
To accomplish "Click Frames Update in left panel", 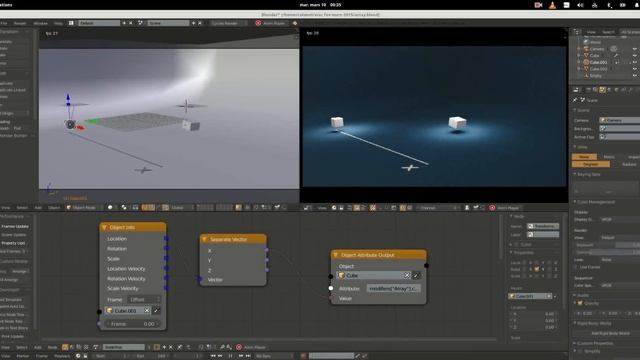I will 15,226.
